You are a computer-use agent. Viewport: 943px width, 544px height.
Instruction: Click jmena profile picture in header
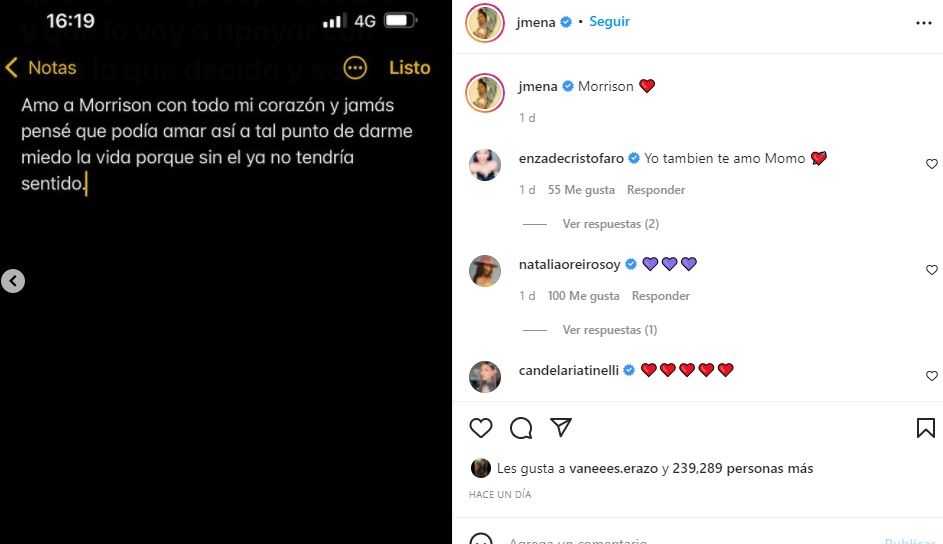point(485,23)
